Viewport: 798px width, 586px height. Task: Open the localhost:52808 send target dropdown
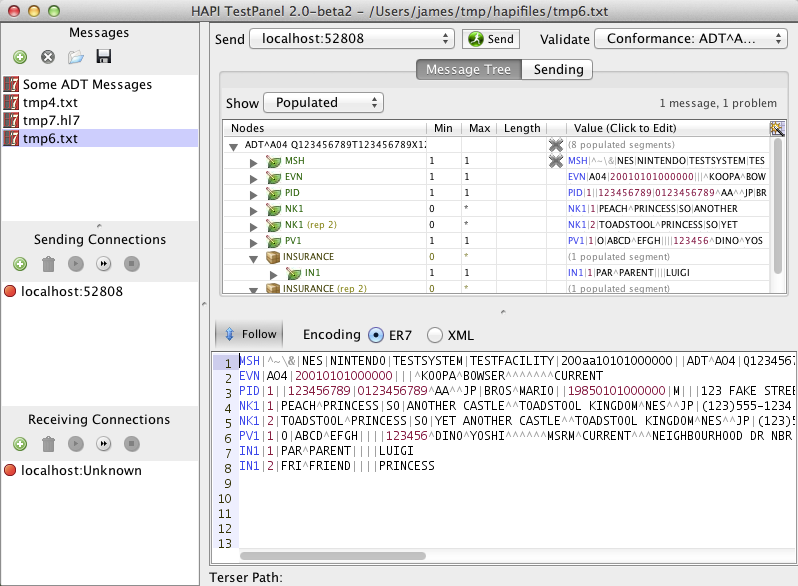pos(351,39)
